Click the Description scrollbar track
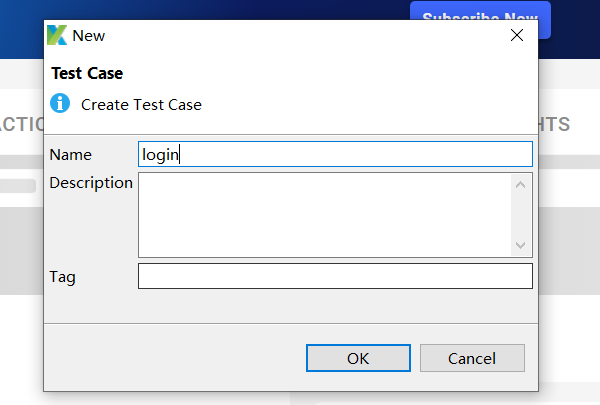This screenshot has width=600, height=405. tap(520, 214)
